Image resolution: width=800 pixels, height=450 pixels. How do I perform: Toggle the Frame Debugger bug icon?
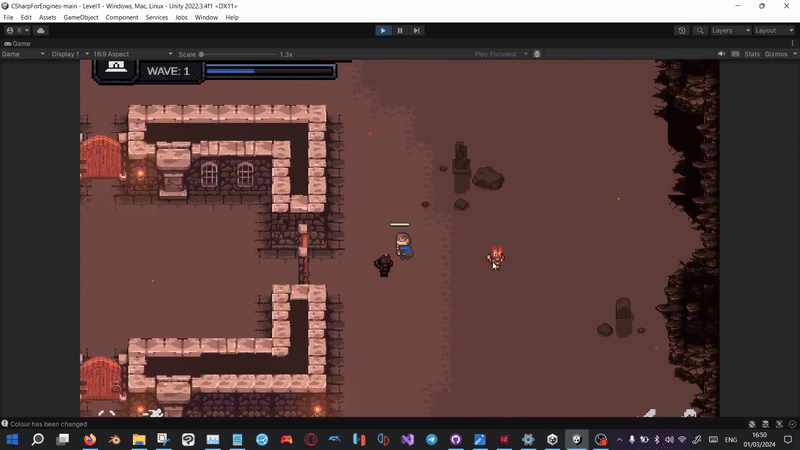tap(537, 54)
